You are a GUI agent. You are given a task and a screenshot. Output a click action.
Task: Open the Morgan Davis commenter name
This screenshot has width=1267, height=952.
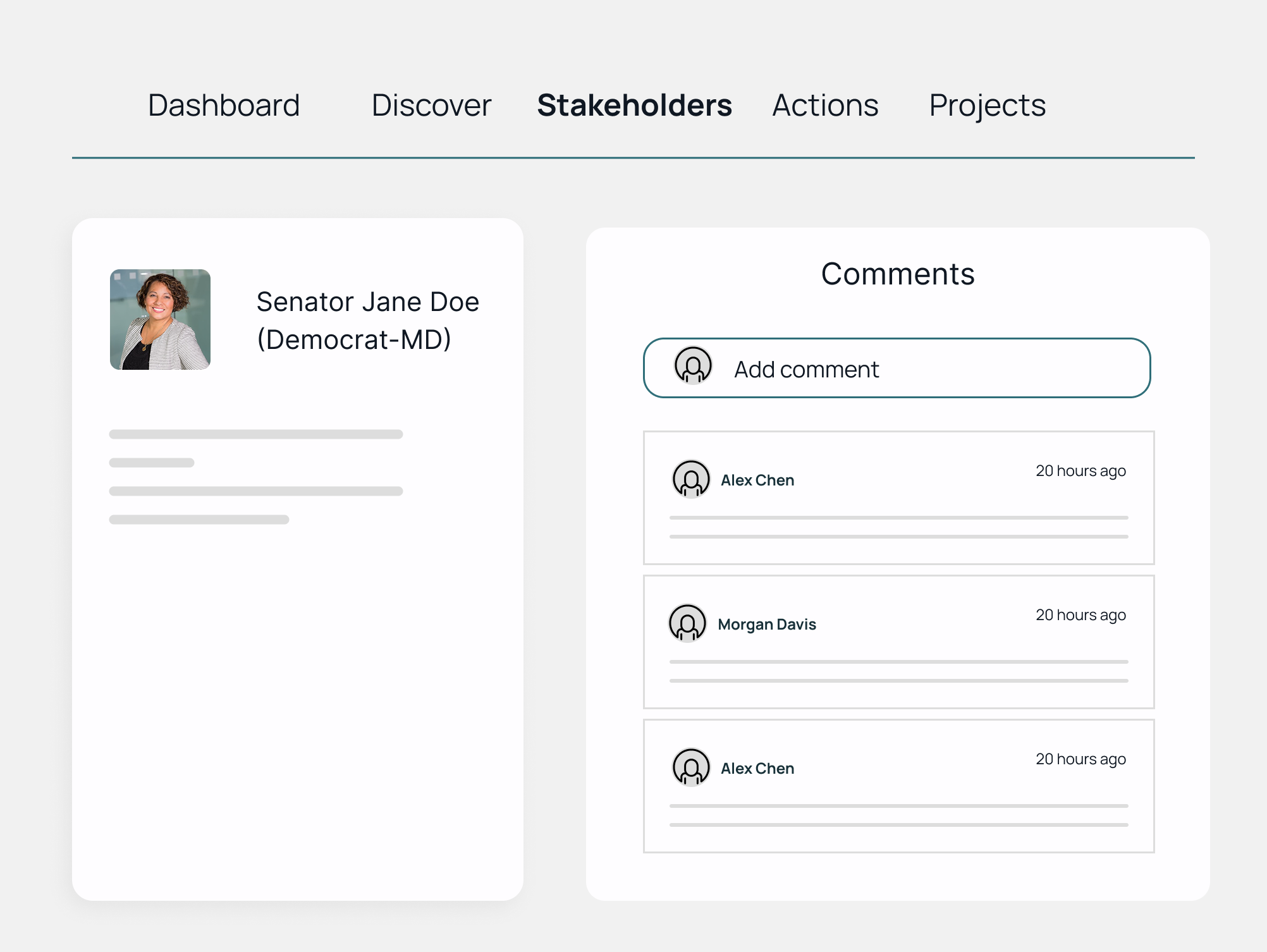(767, 625)
